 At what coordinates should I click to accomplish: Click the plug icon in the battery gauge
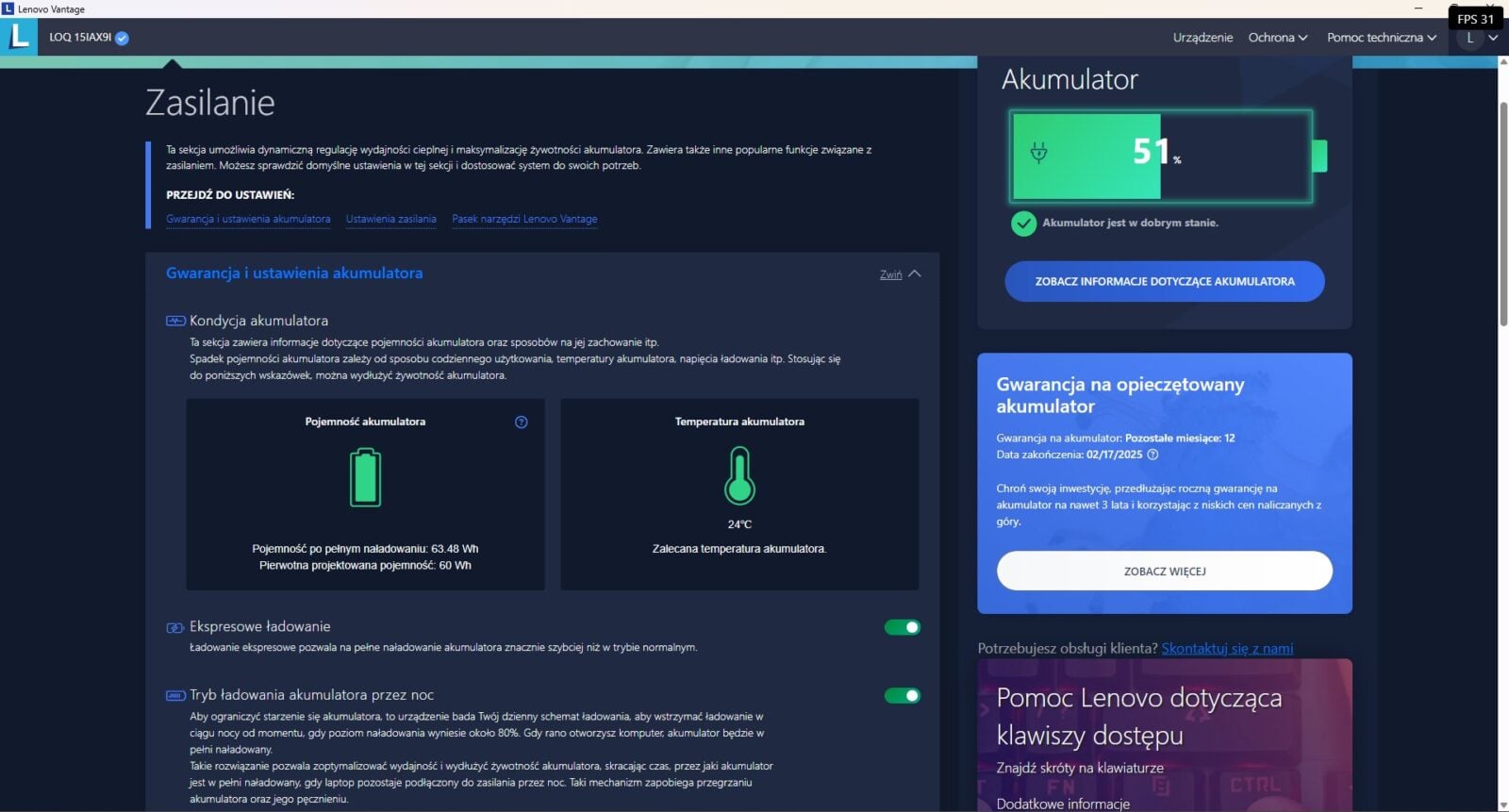1038,153
